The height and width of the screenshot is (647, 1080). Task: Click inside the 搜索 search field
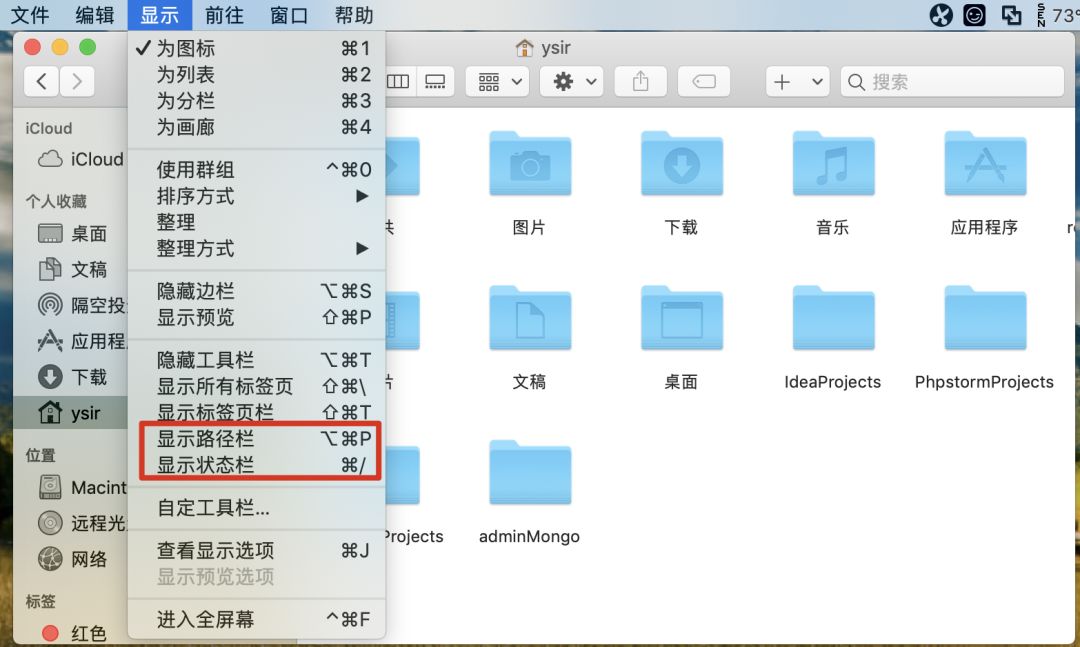coord(950,81)
